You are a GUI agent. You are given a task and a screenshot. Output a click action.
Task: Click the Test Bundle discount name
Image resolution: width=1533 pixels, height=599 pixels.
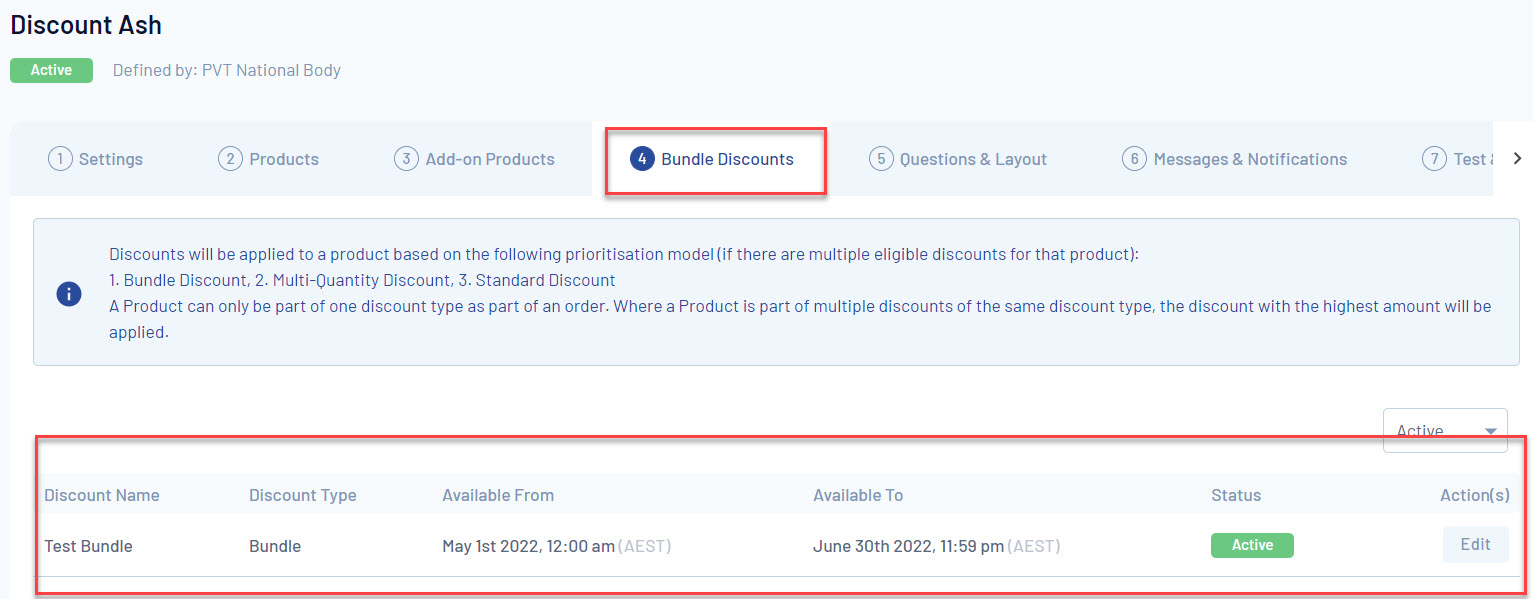(x=88, y=546)
